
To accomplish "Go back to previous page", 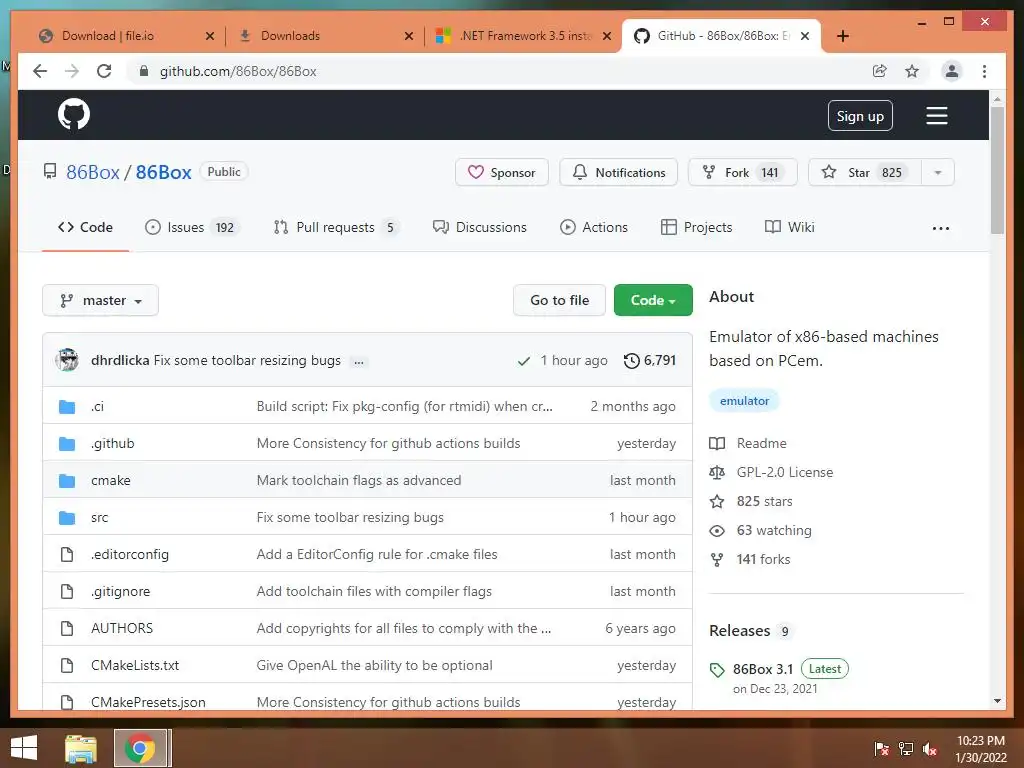I will pyautogui.click(x=40, y=71).
